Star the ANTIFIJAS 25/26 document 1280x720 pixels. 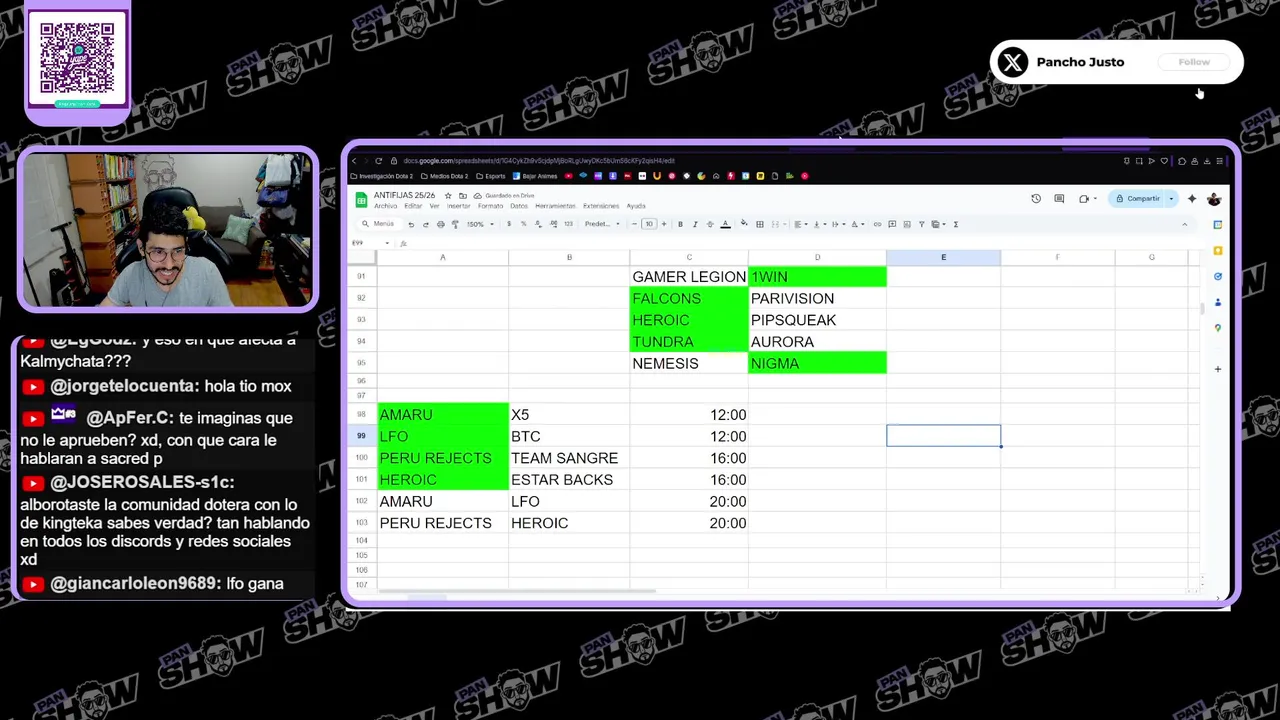[x=448, y=196]
